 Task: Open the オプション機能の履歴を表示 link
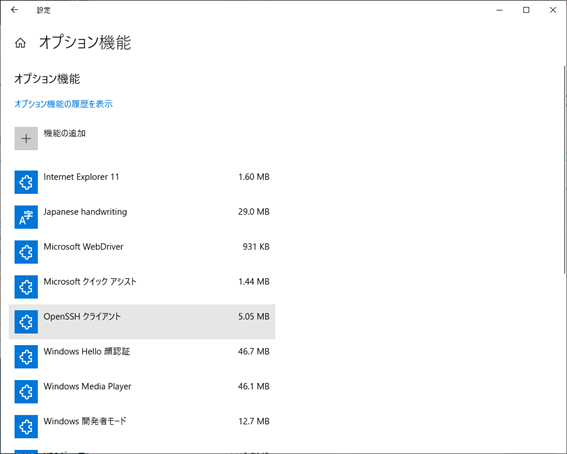tap(63, 104)
